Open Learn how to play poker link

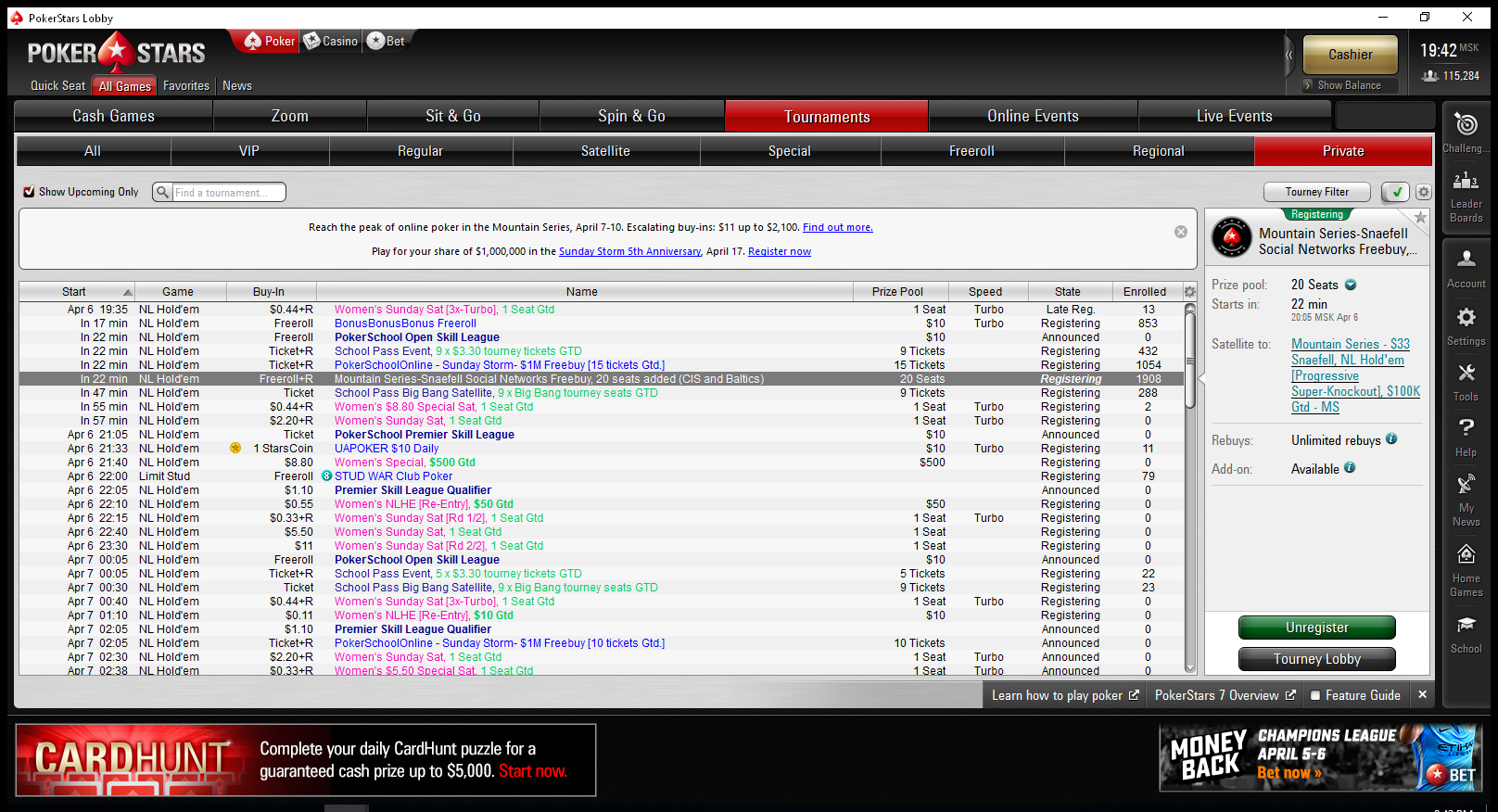[x=1065, y=695]
